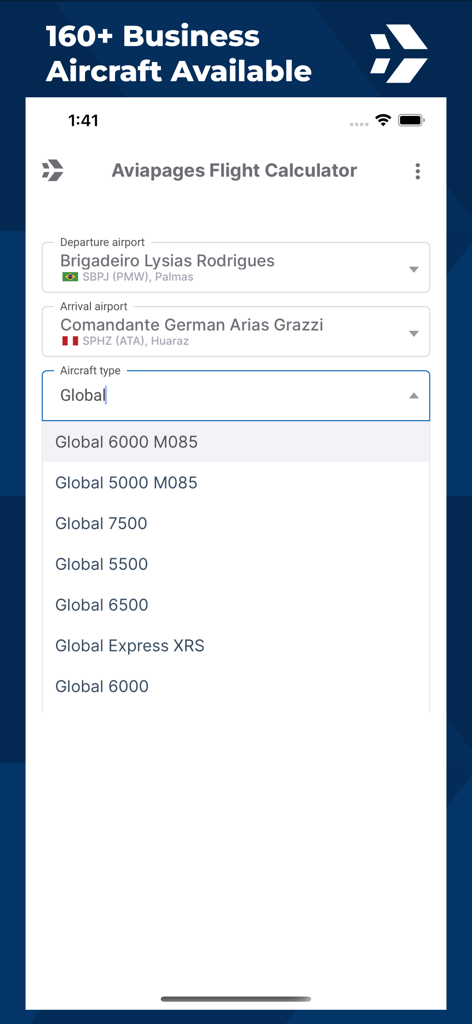
Task: Open the Departure airport Brigadeiro Lysias Rodrigues field
Action: point(236,268)
